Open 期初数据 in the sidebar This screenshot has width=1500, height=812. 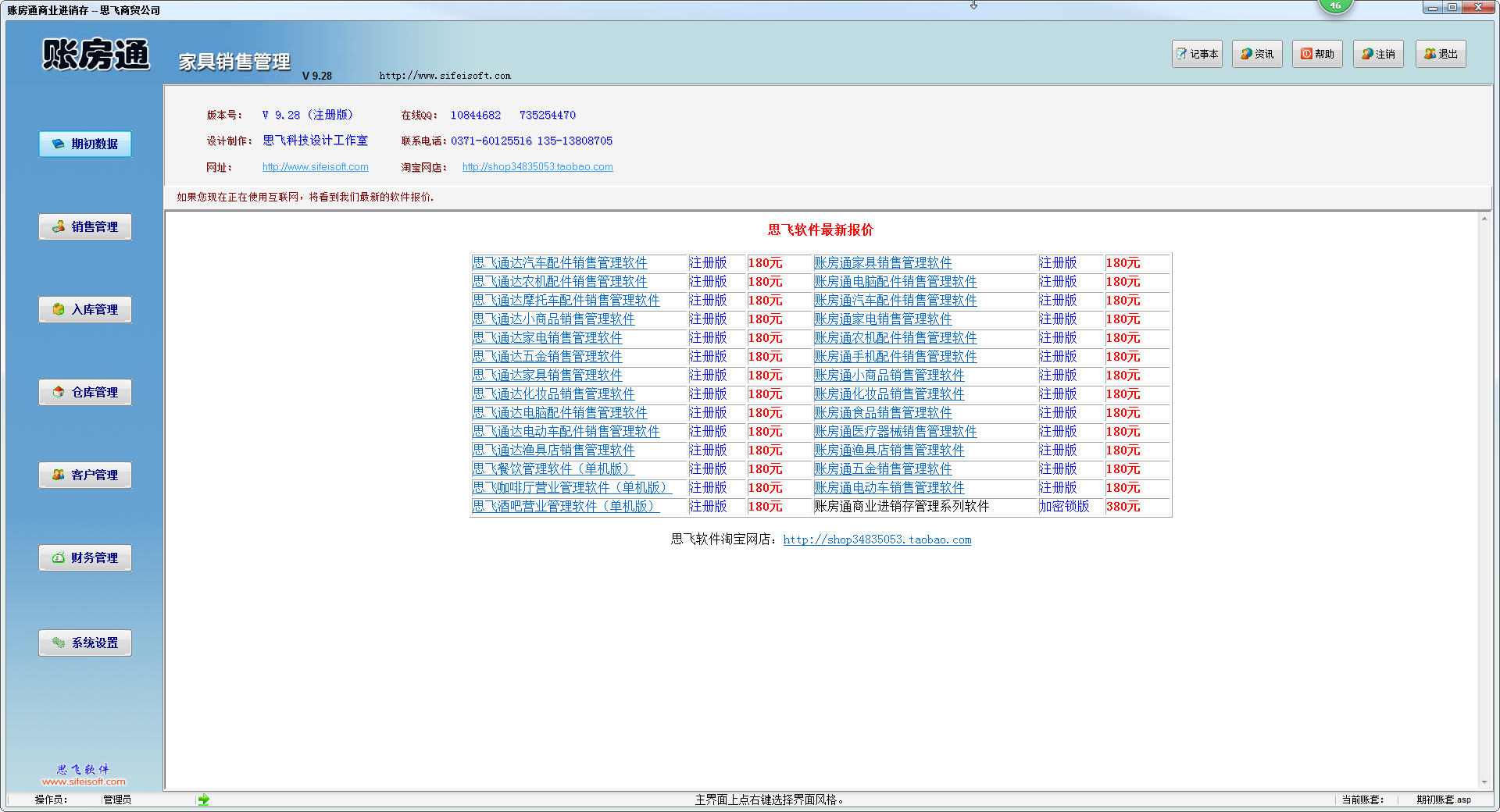click(85, 144)
